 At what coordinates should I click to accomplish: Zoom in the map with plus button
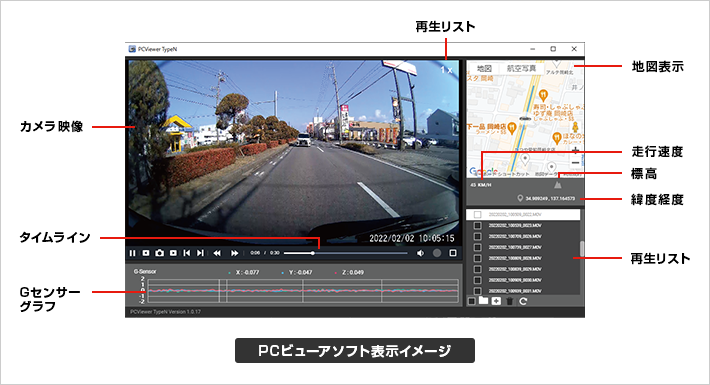click(576, 150)
